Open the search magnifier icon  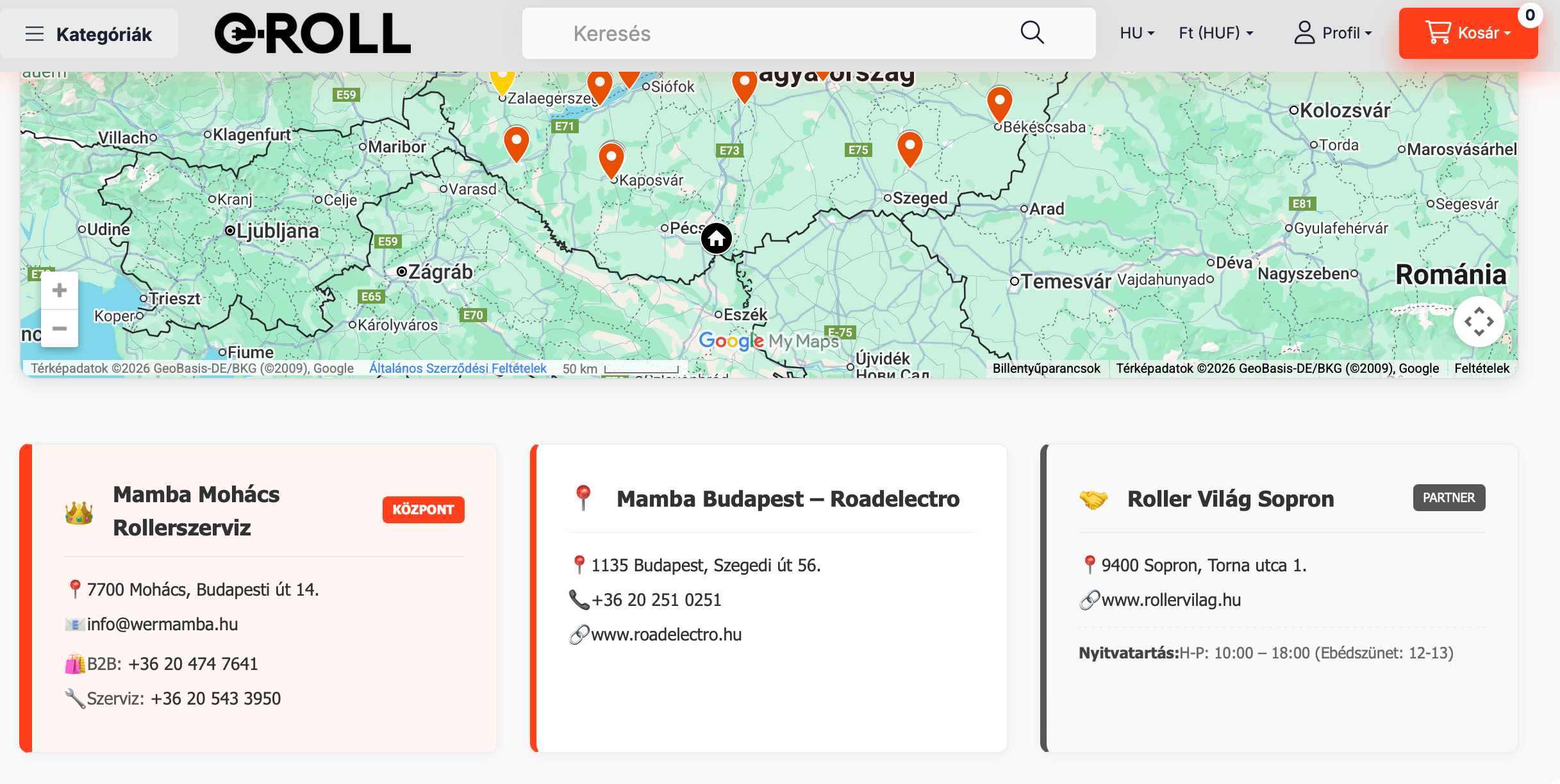click(x=1032, y=32)
